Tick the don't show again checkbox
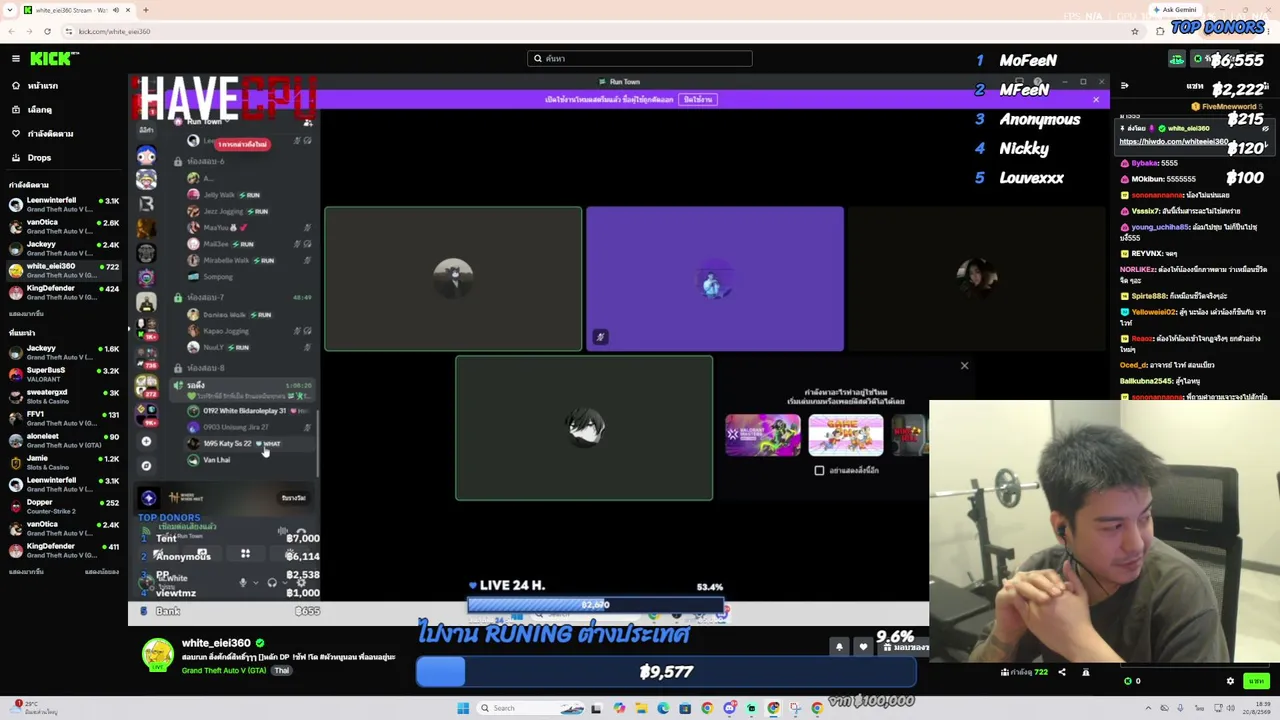The height and width of the screenshot is (720, 1280). click(819, 470)
